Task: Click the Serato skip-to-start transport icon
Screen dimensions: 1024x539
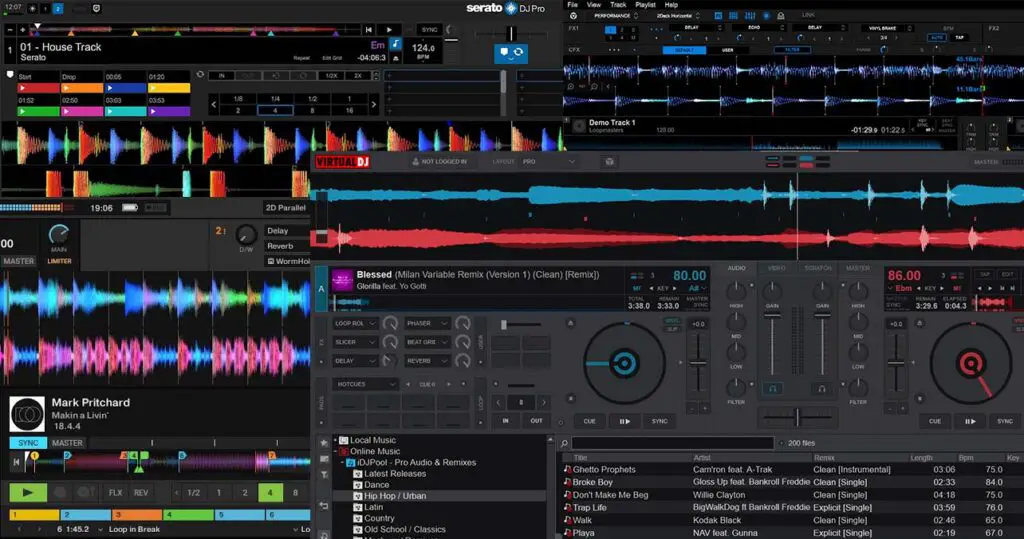Action: point(369,29)
